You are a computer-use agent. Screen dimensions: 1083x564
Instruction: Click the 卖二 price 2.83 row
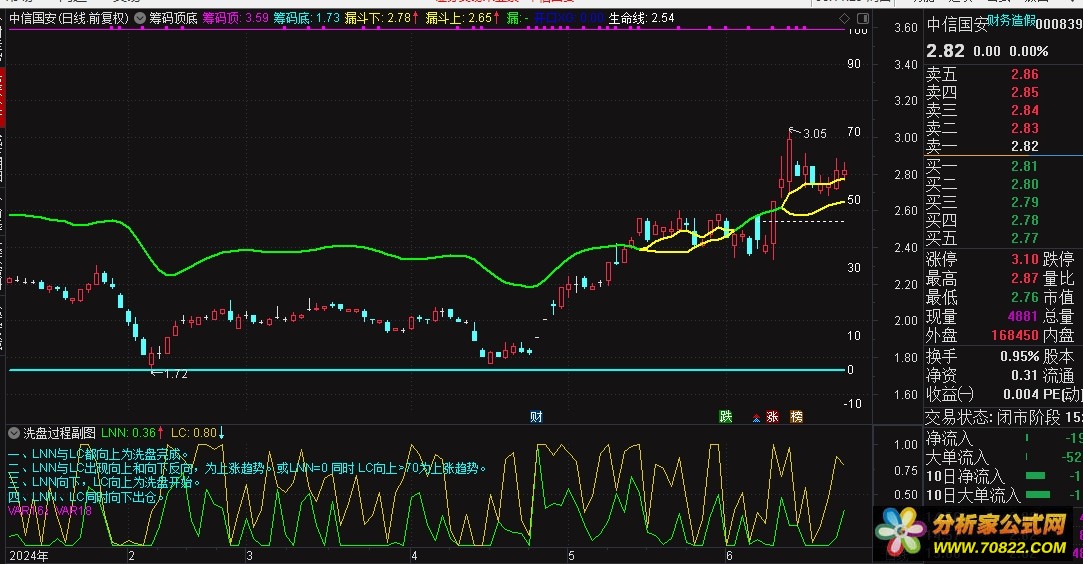982,128
